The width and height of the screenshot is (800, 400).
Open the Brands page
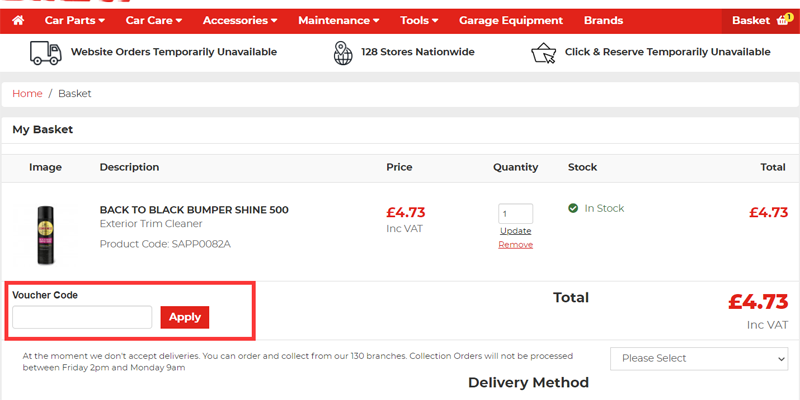tap(603, 20)
